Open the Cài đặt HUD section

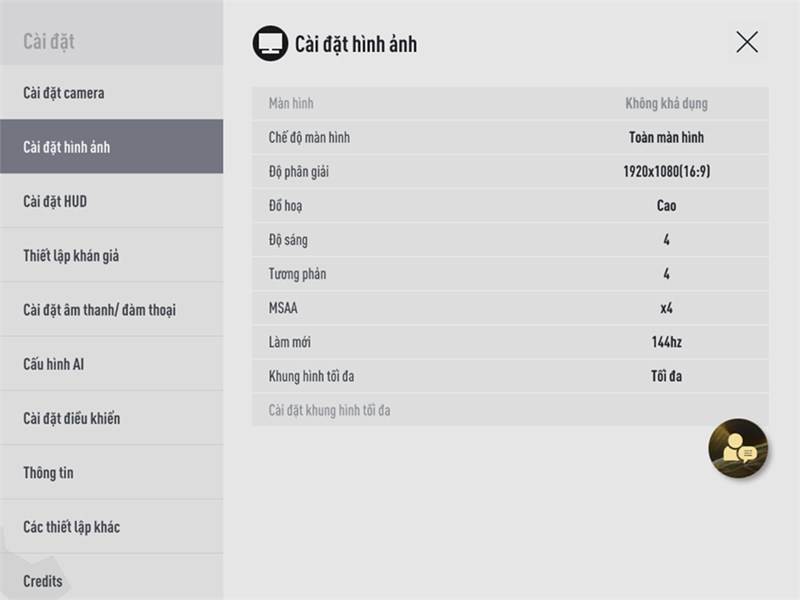[112, 201]
